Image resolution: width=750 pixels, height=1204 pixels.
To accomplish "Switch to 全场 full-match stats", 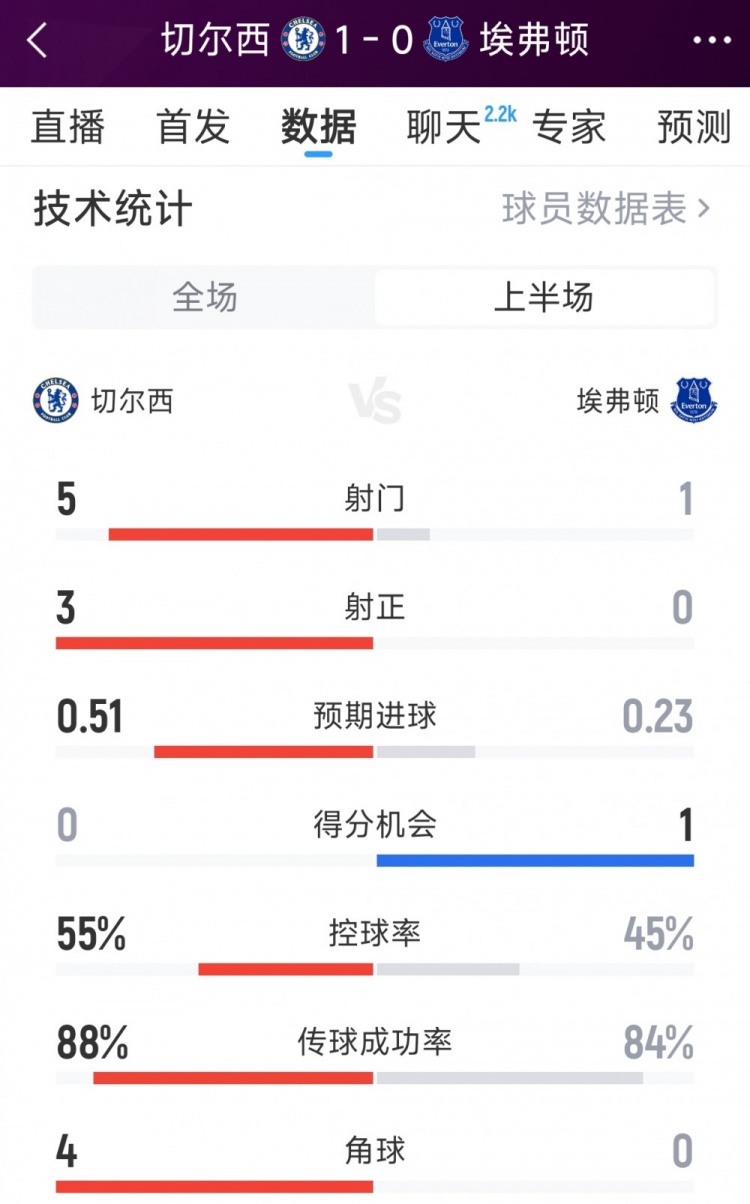I will pyautogui.click(x=205, y=297).
